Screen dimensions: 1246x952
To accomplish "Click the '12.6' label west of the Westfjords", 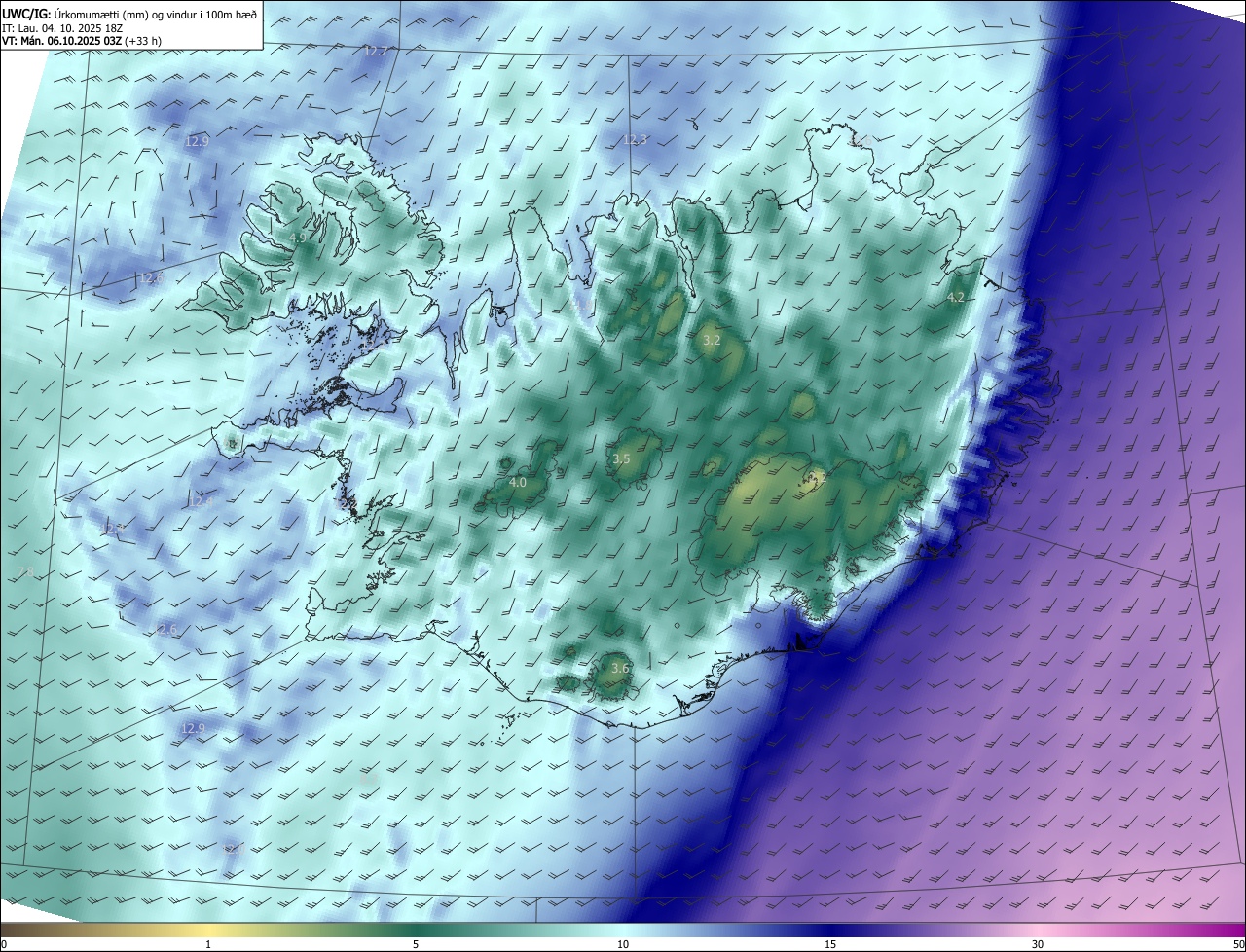I will pos(151,278).
